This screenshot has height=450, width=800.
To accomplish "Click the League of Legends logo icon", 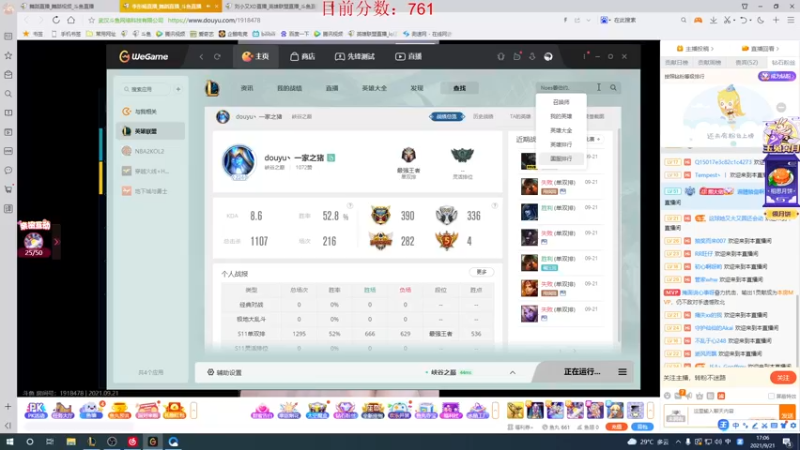I will point(212,88).
